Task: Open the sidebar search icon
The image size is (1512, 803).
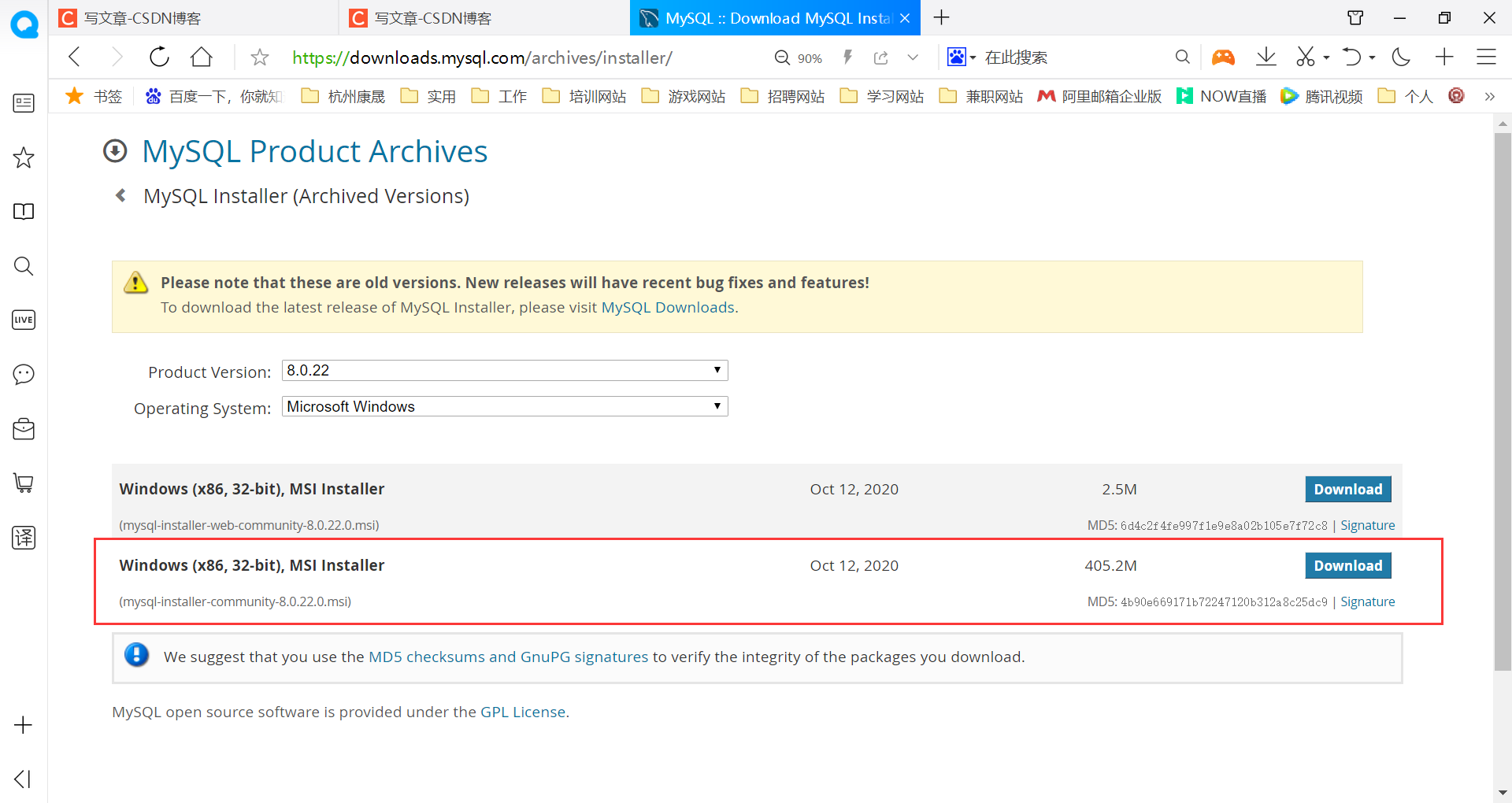Action: tap(24, 266)
